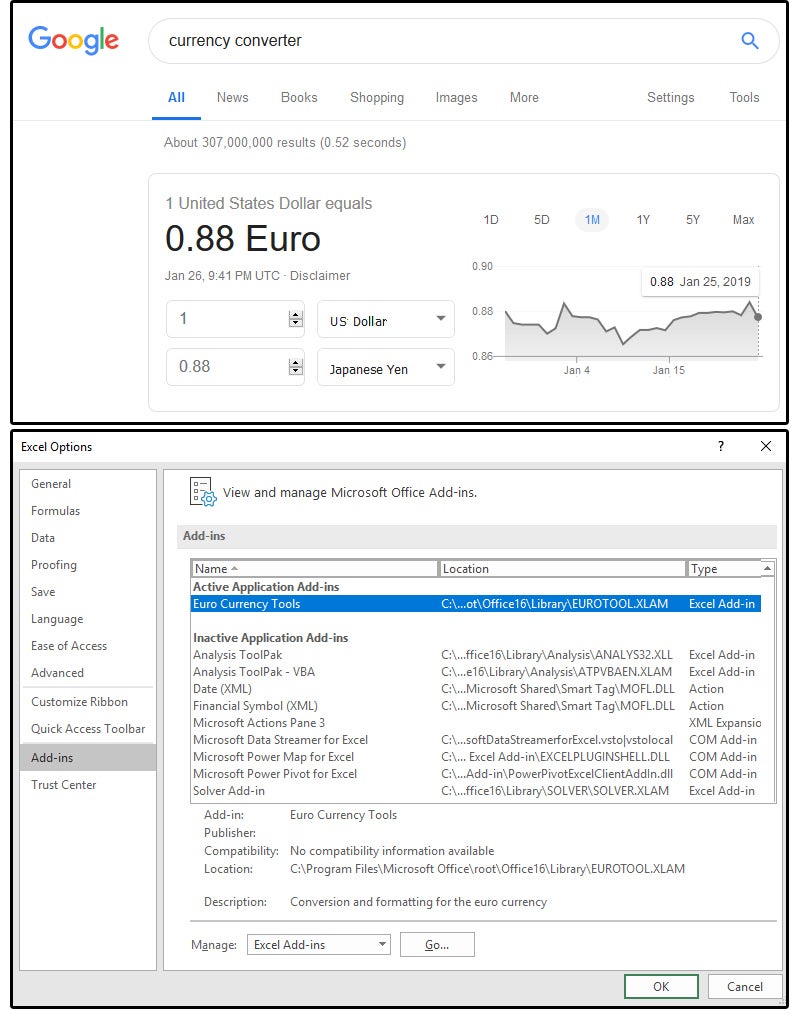Open the Manage Excel Add-ins dropdown
This screenshot has width=798, height=1014.
pyautogui.click(x=319, y=945)
